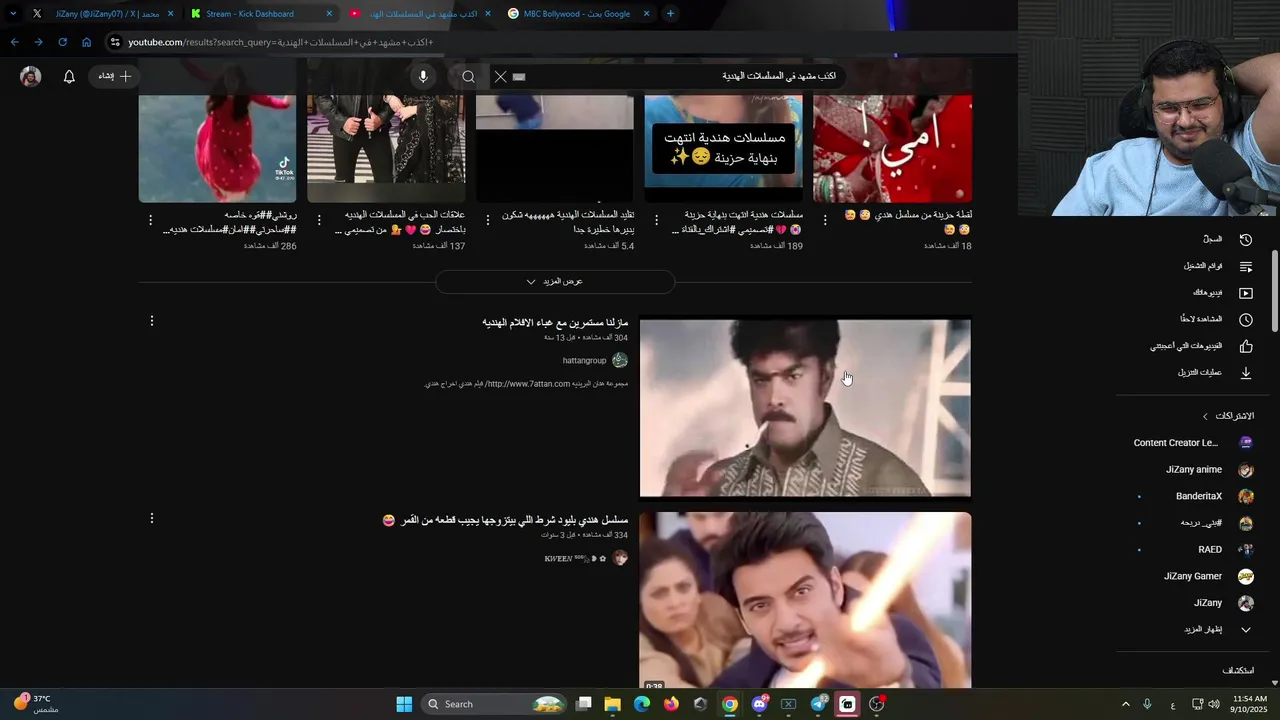
Task: Open more options for the 18K views short
Action: [x=826, y=220]
